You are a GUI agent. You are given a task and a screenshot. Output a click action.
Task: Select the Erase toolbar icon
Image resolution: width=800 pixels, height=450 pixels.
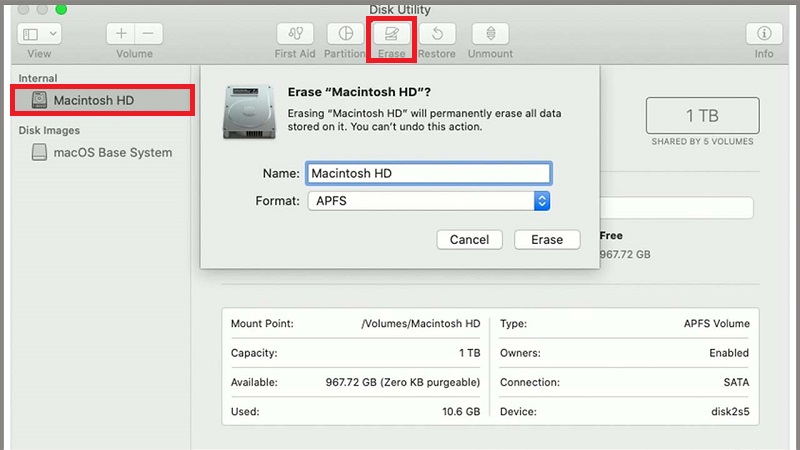[391, 34]
